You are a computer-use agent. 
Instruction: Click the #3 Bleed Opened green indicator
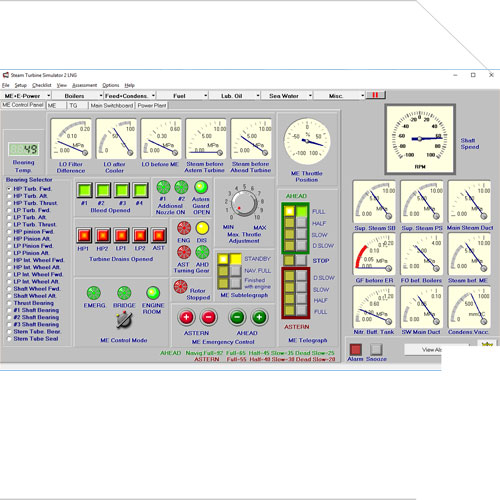[x=122, y=190]
